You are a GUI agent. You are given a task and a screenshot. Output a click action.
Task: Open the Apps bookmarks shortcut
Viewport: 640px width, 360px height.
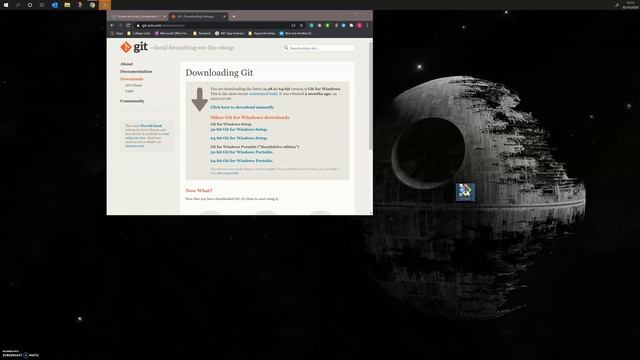(117, 33)
